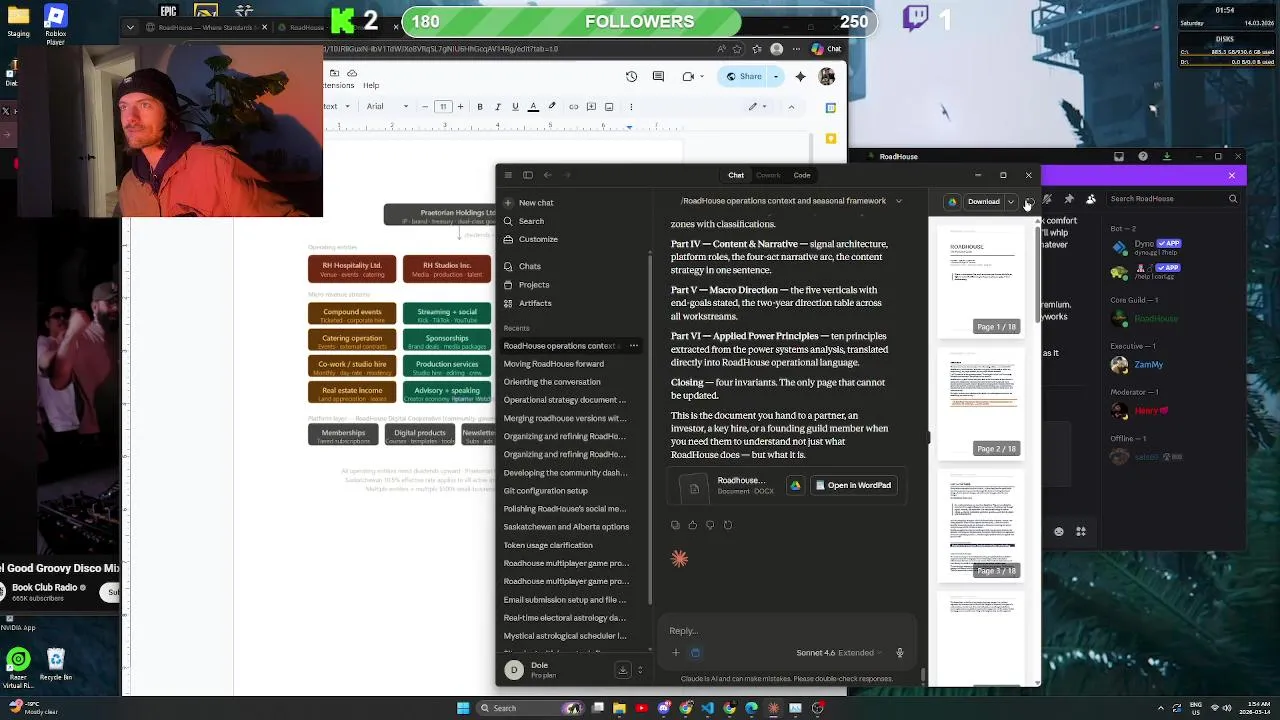The height and width of the screenshot is (720, 1280).
Task: Open the comments icon in Google Docs
Action: [658, 76]
